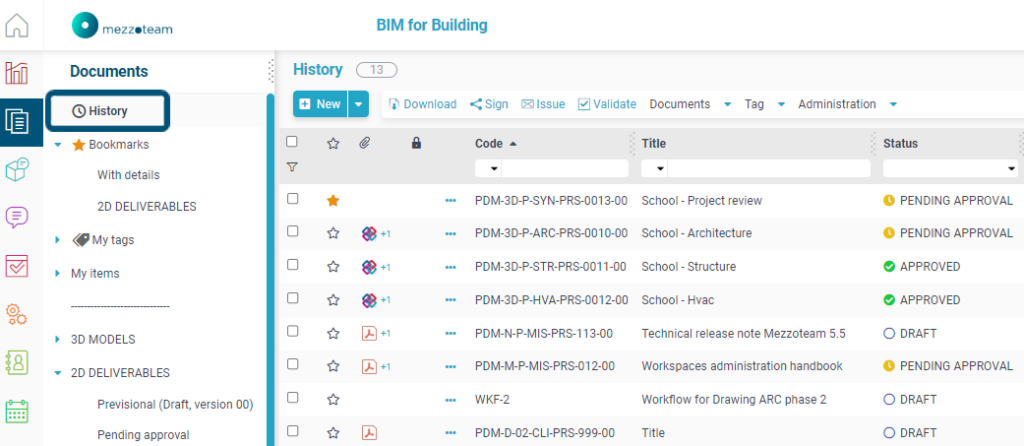Bookmark School - Structure with star
Viewport: 1024px width, 446px height.
(333, 266)
